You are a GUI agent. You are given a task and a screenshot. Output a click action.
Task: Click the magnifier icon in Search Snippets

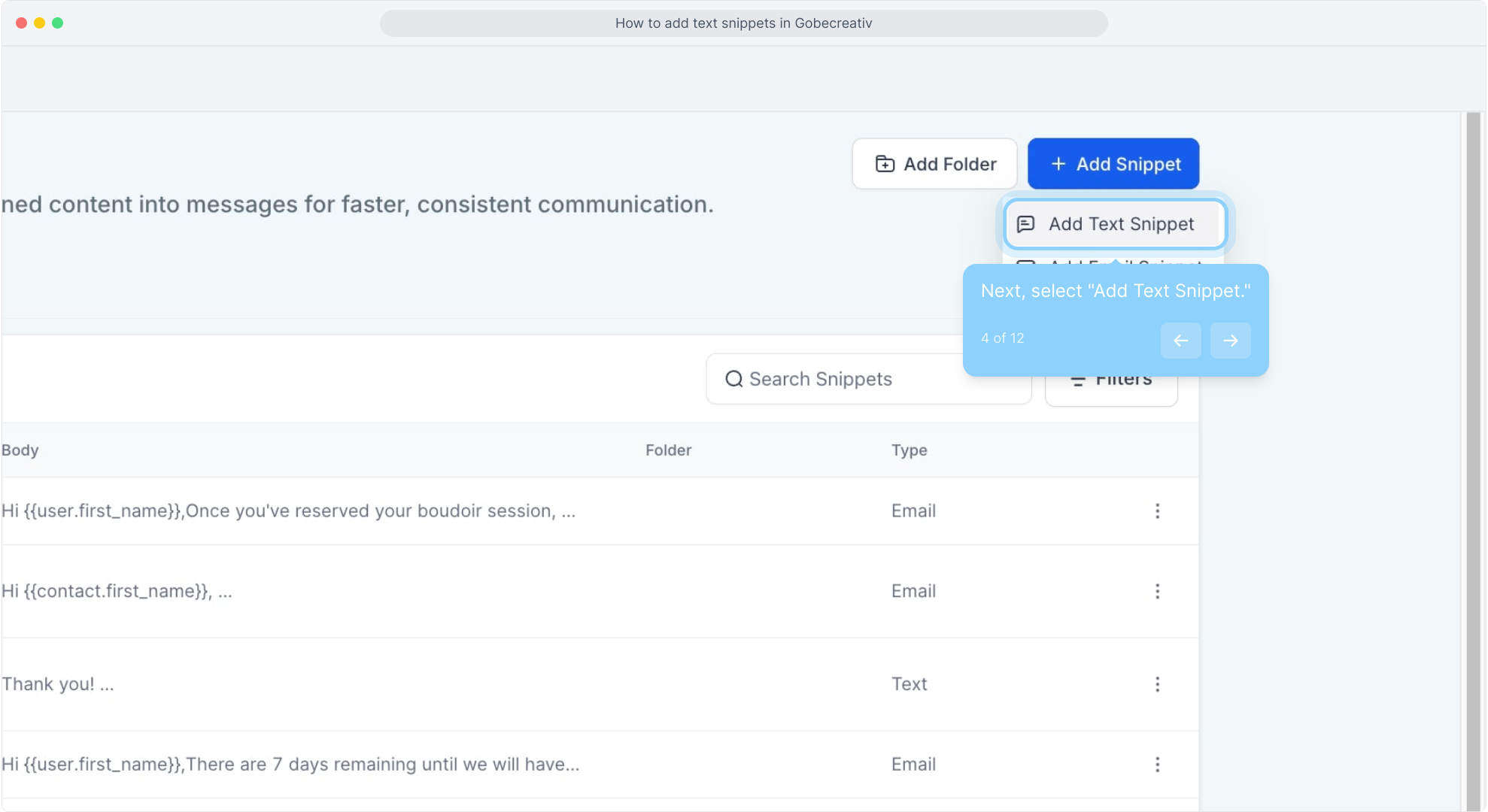pos(733,379)
